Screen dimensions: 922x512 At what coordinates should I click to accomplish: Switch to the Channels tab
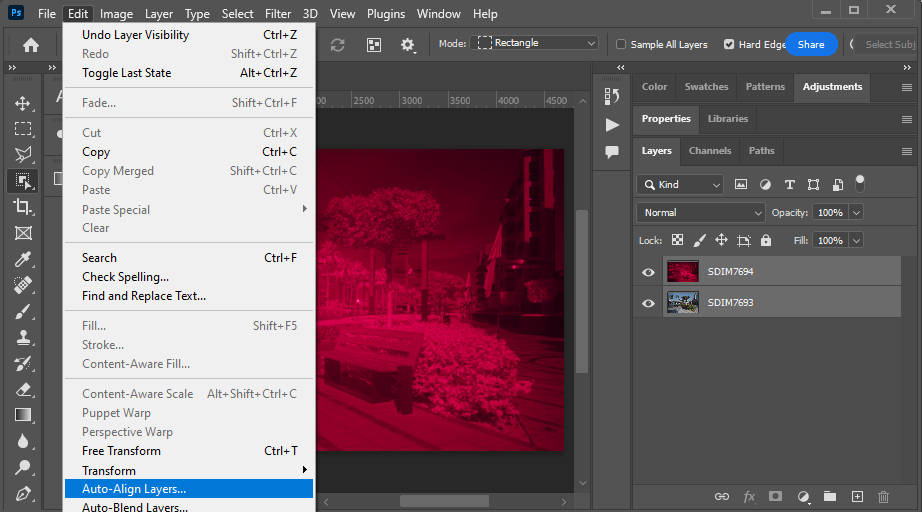[710, 151]
